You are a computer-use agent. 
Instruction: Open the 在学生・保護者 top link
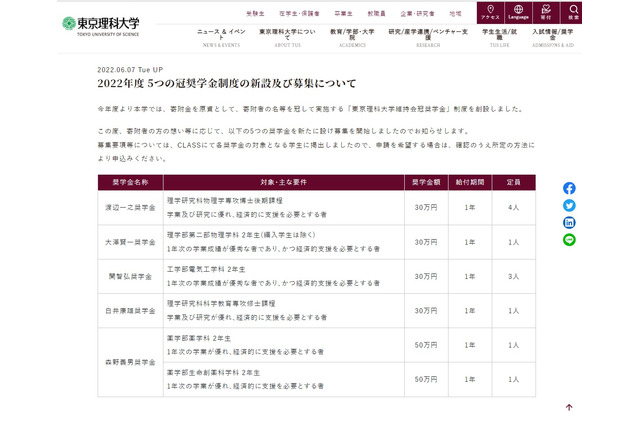tap(299, 13)
